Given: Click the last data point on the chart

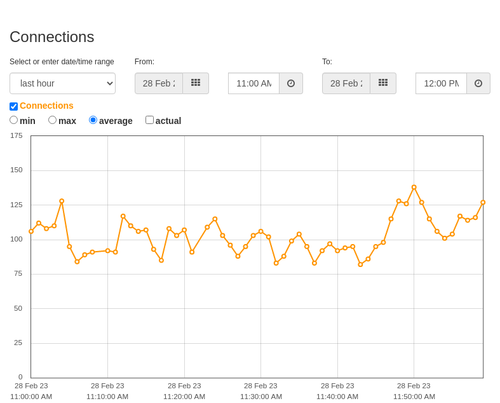Looking at the screenshot, I should (483, 202).
